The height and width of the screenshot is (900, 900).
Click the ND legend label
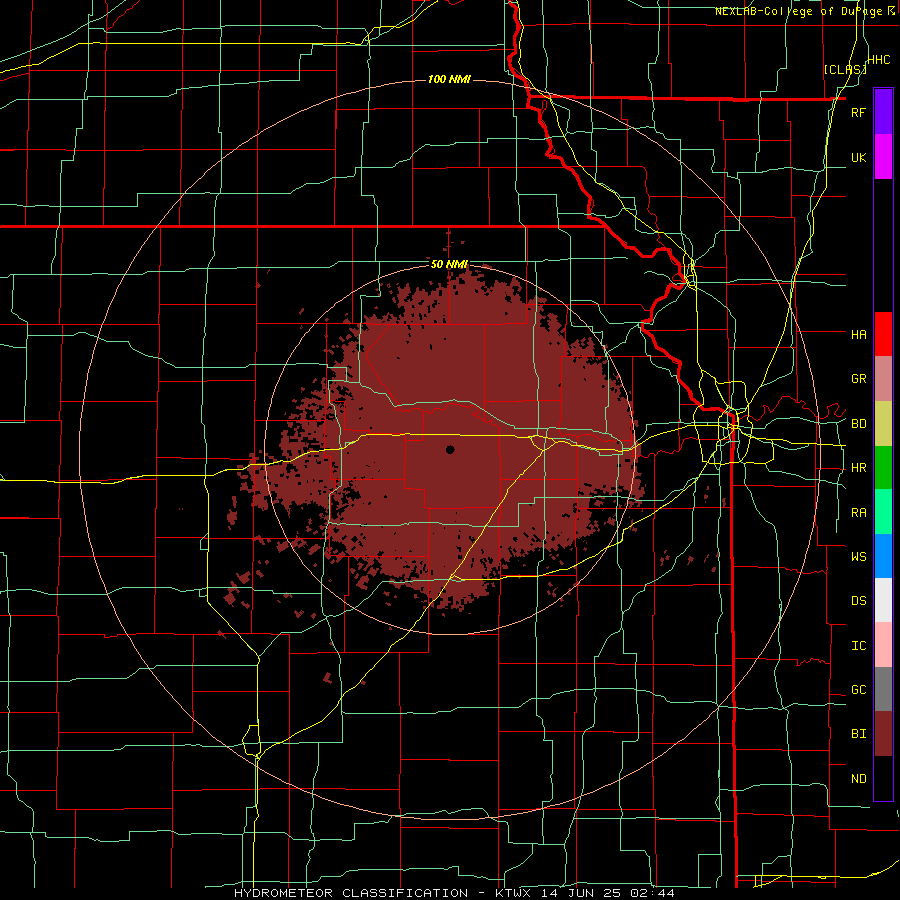[858, 779]
